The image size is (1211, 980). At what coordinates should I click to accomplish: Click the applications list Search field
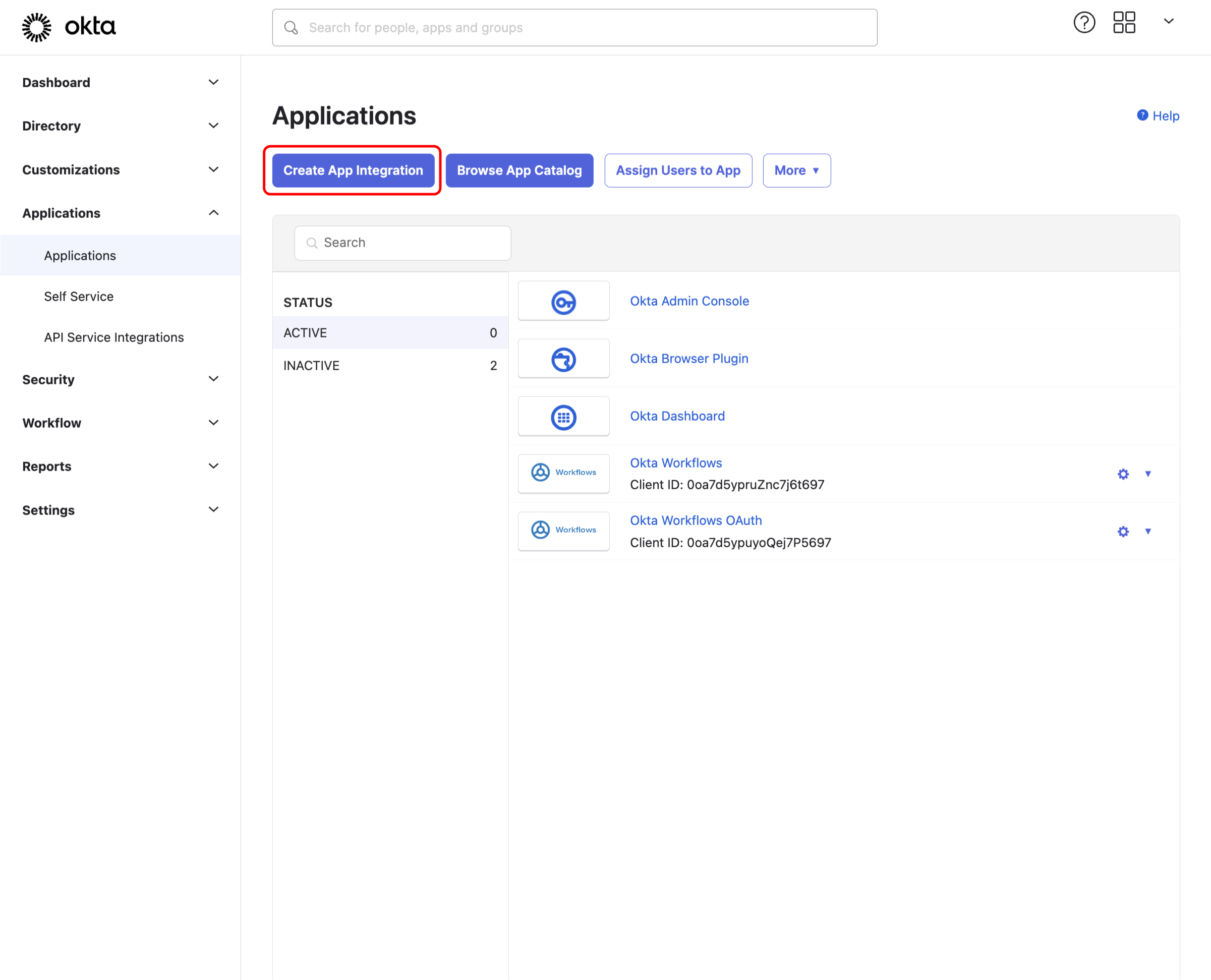tap(402, 243)
